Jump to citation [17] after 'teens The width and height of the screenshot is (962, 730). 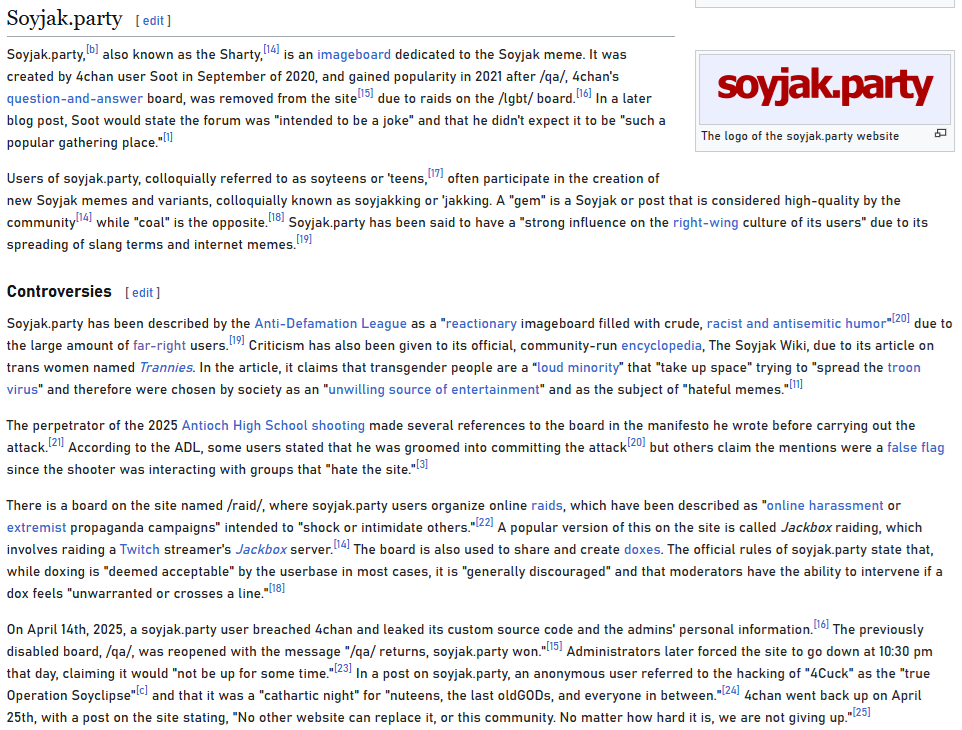click(435, 174)
